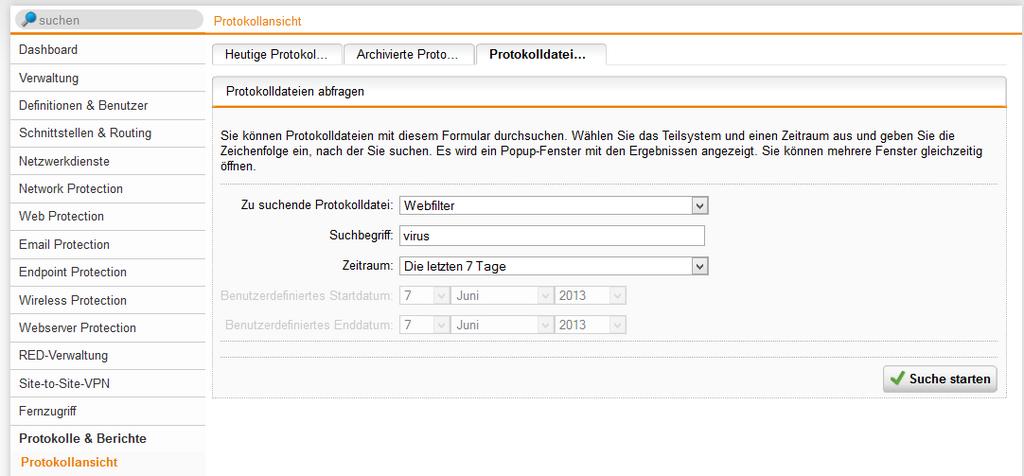Screen dimensions: 1024x476
Task: Click the magnifier icon in search box
Action: (29, 20)
